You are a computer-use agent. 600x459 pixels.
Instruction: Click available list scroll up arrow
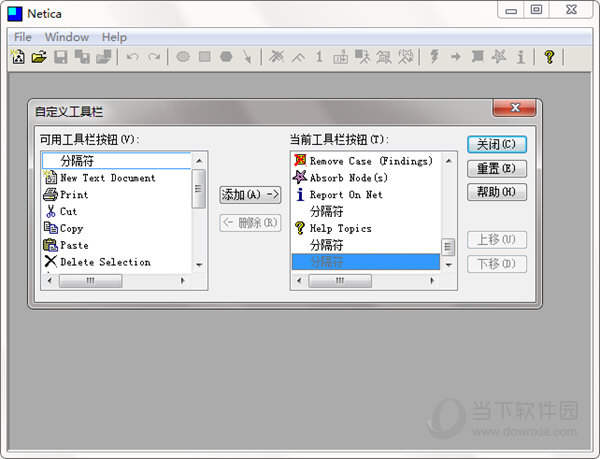click(x=199, y=161)
